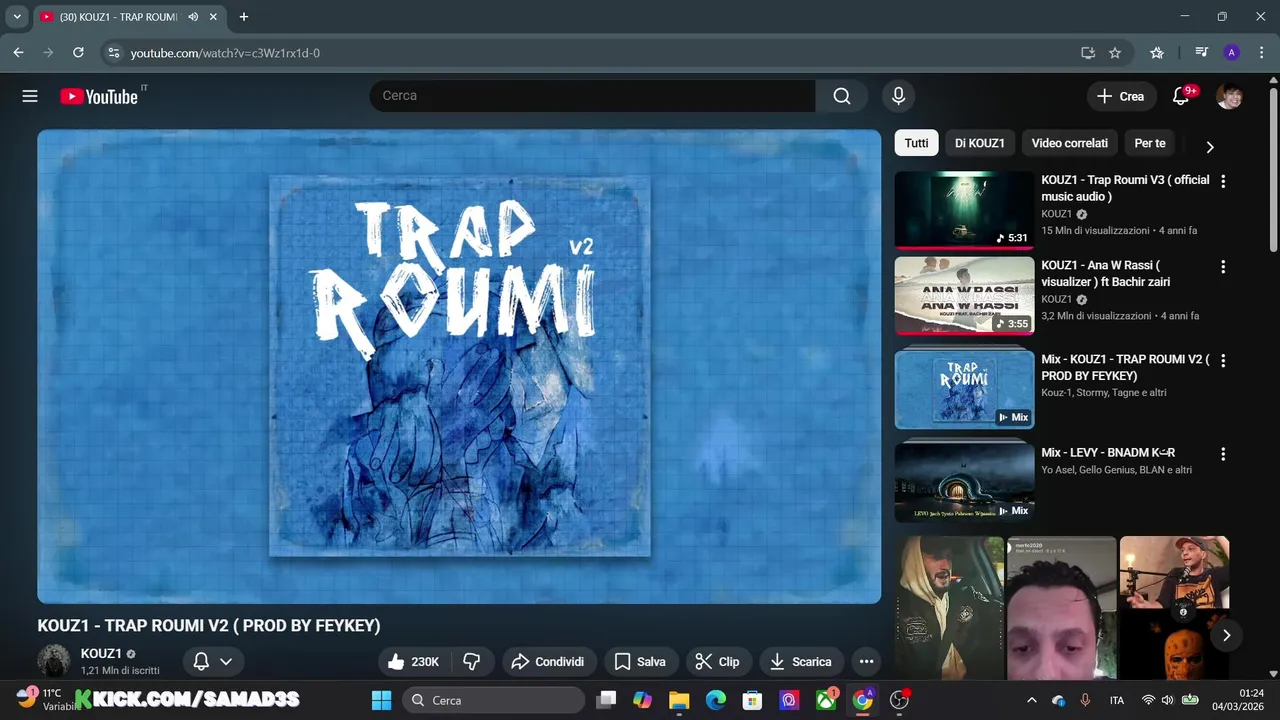Show hidden system tray icons
This screenshot has width=1280, height=720.
(x=1032, y=700)
